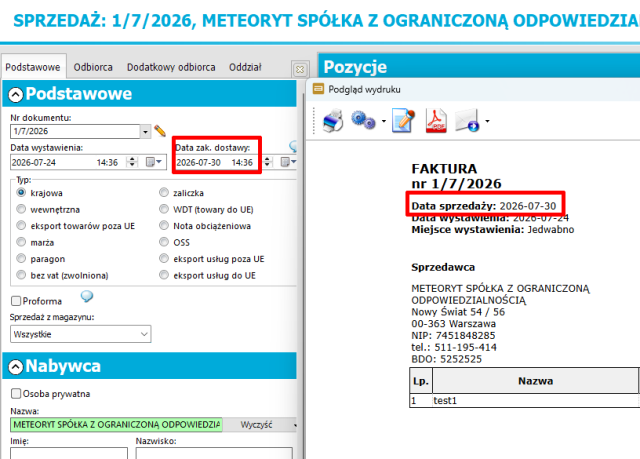Screen dimensions: 640x459
Task: Click the pencil icon next to Nr dokumentu
Action: (160, 131)
